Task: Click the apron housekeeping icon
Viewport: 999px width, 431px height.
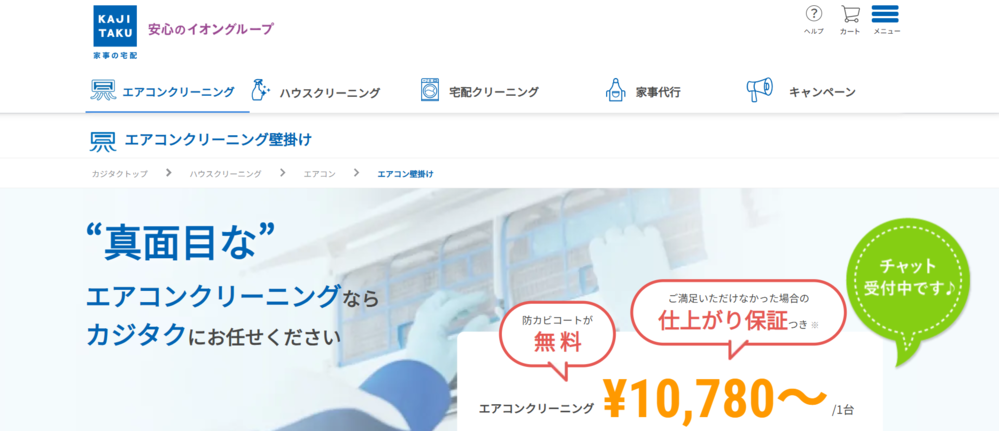Action: [614, 91]
